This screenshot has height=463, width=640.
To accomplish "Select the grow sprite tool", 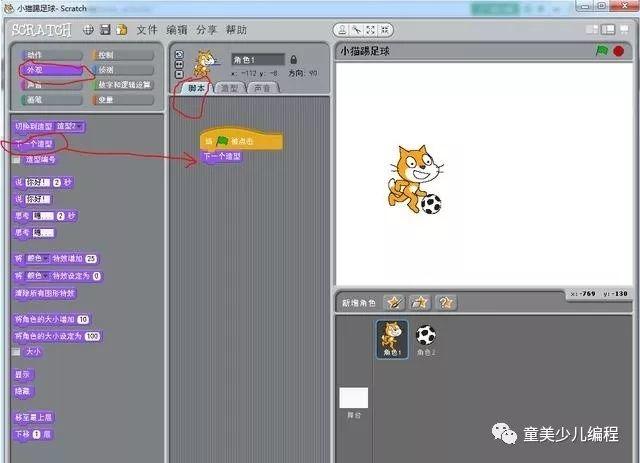I will pos(371,30).
